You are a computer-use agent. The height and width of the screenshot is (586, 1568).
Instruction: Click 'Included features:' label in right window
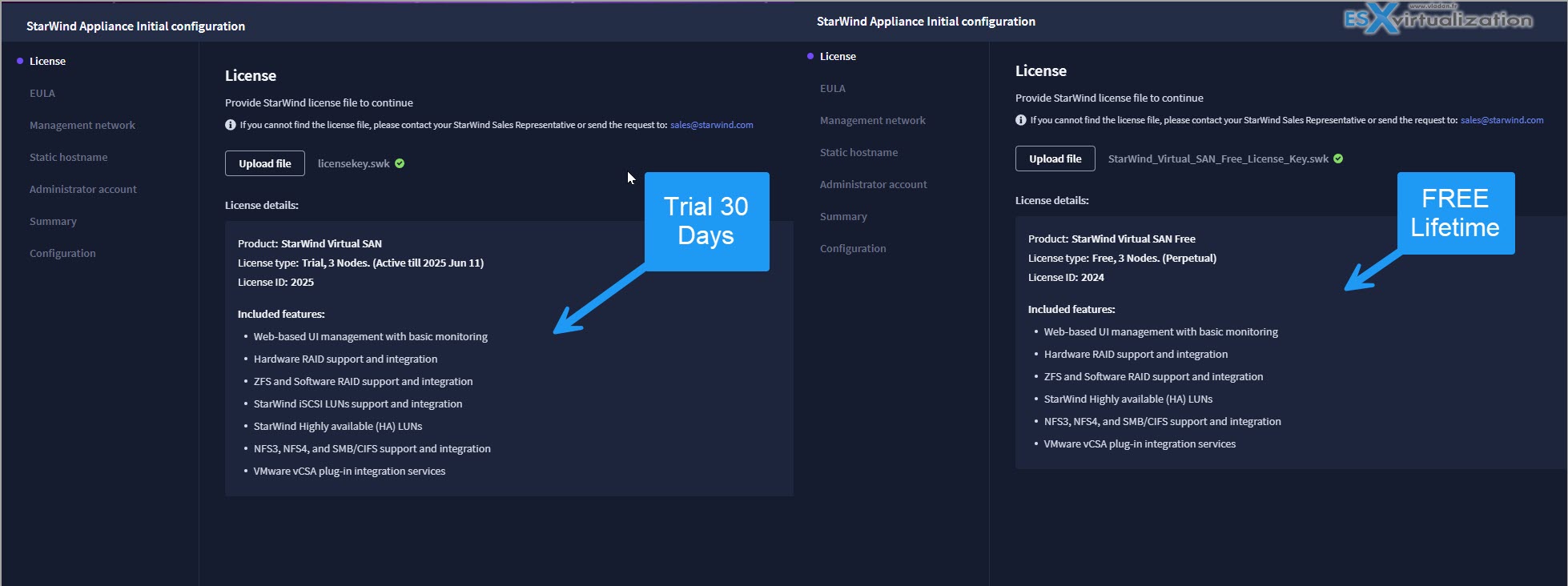1071,309
